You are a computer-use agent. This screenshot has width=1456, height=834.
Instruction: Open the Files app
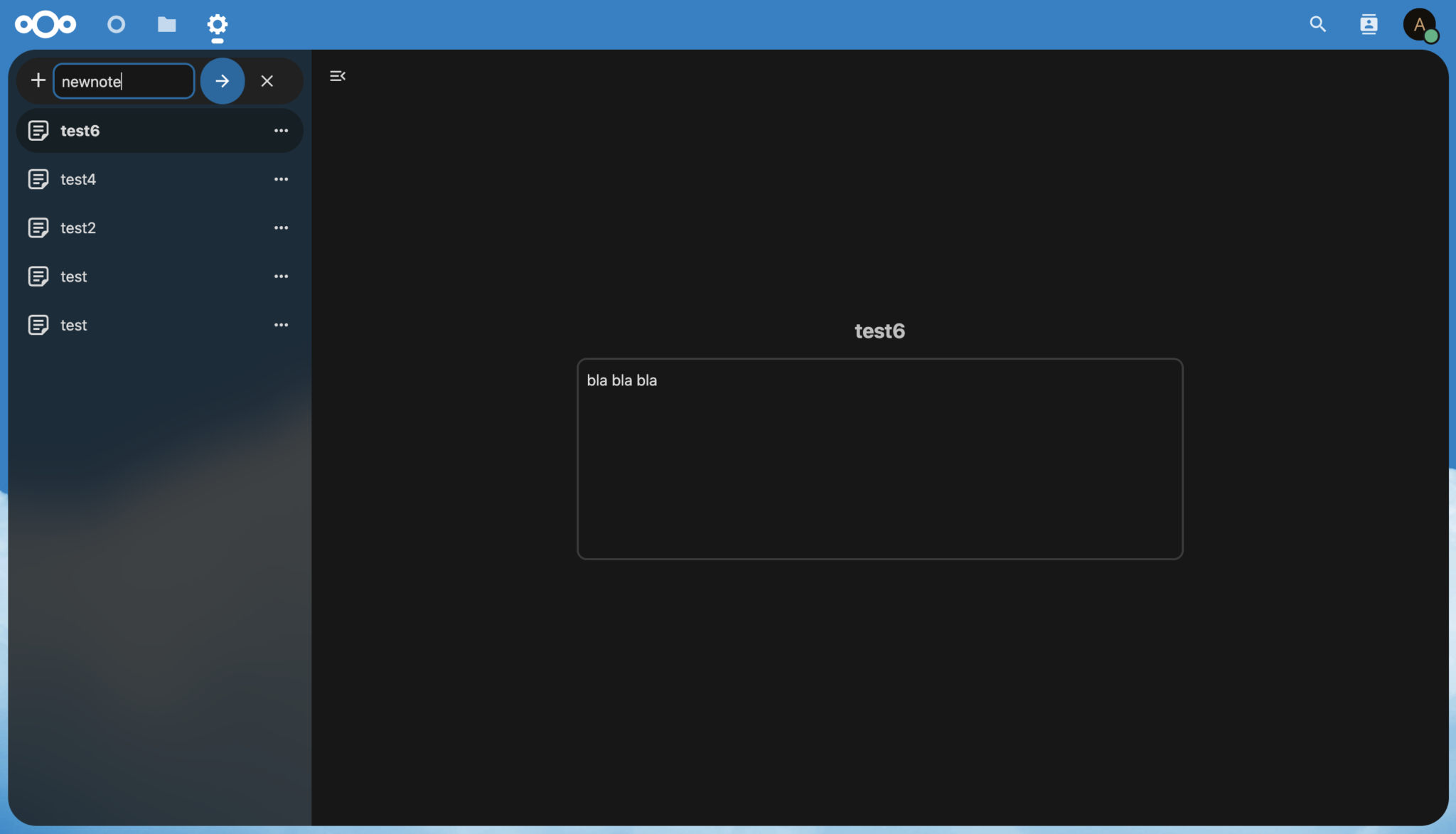(166, 24)
